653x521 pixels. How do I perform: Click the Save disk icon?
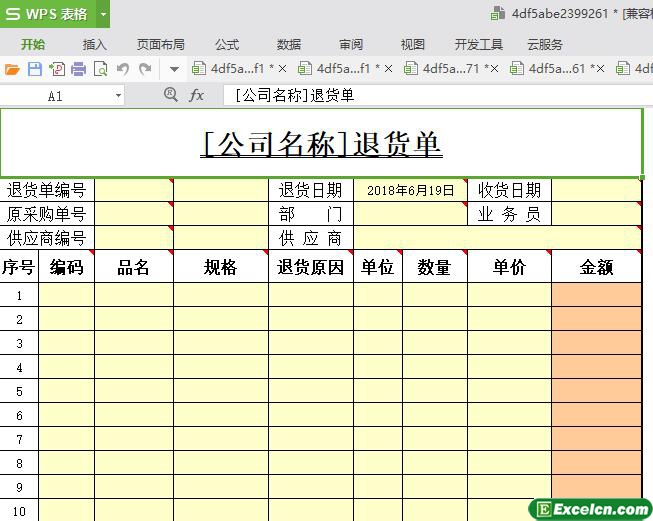[34, 69]
